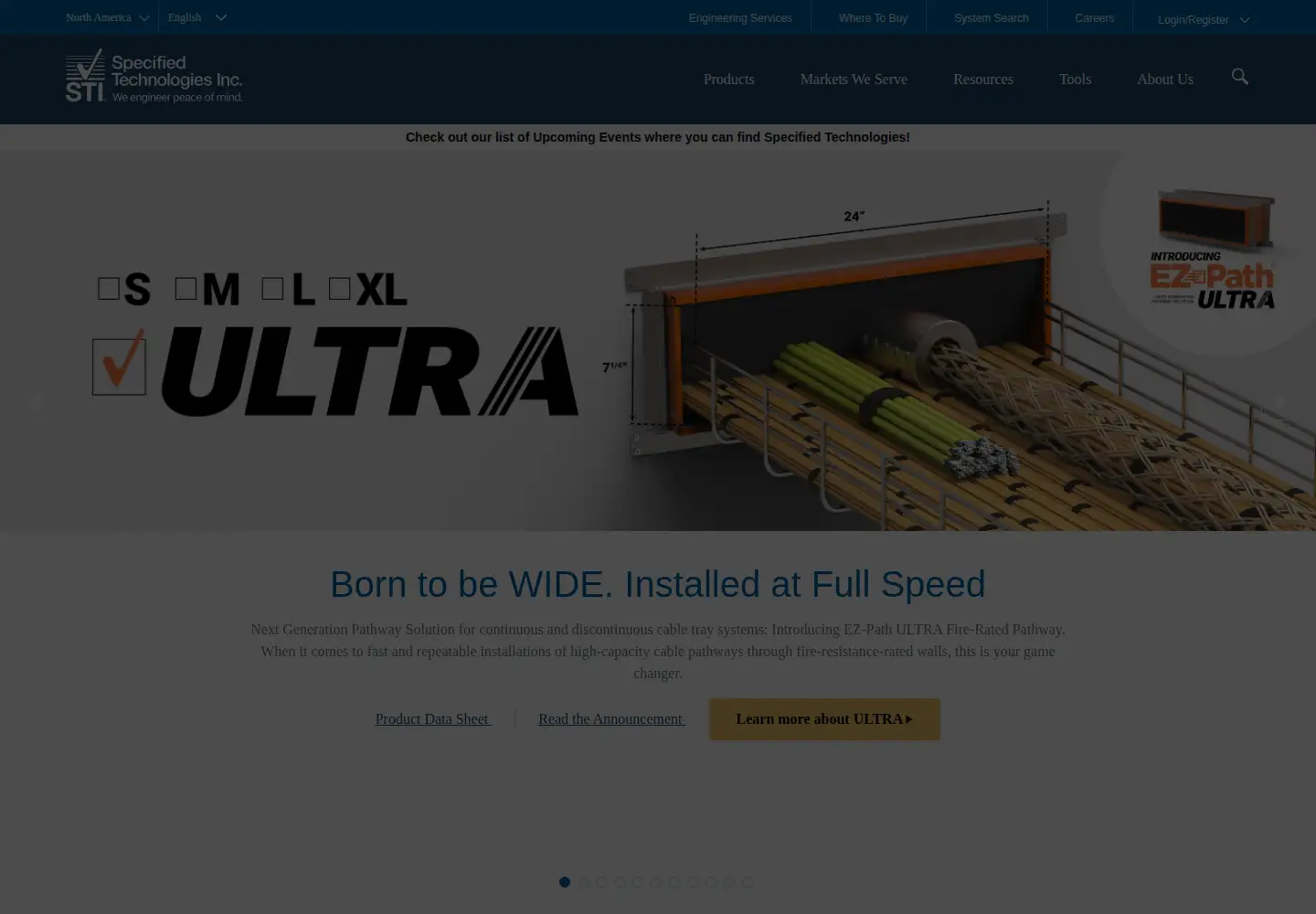The image size is (1316, 914).
Task: Open Markets We Serve menu
Action: tap(854, 80)
